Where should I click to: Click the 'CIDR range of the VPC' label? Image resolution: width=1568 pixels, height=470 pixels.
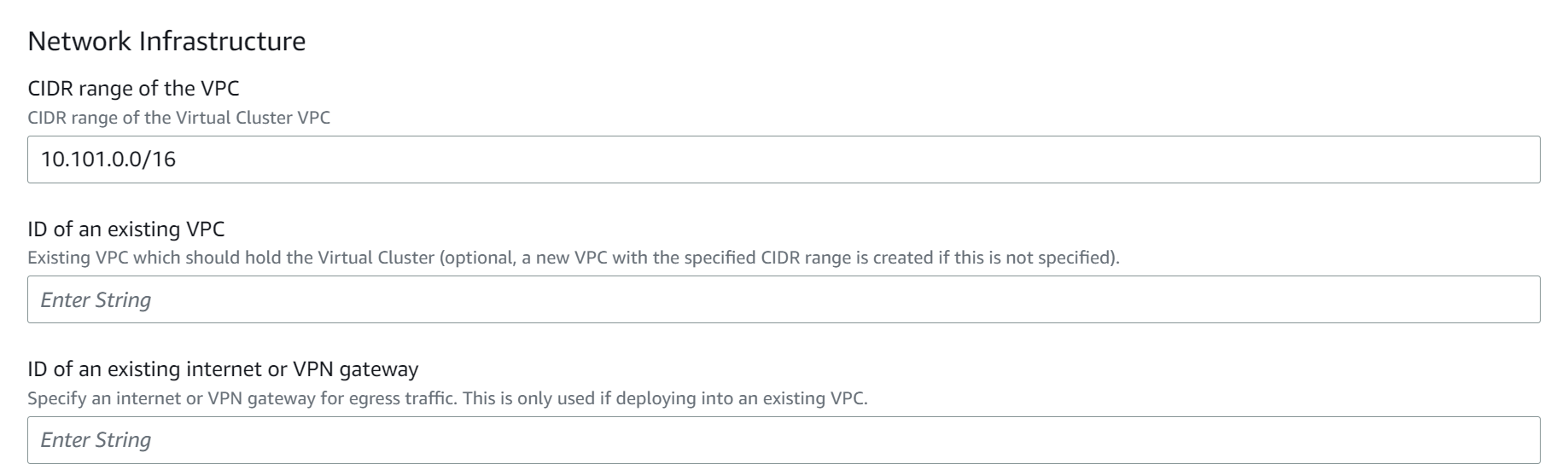[x=133, y=89]
